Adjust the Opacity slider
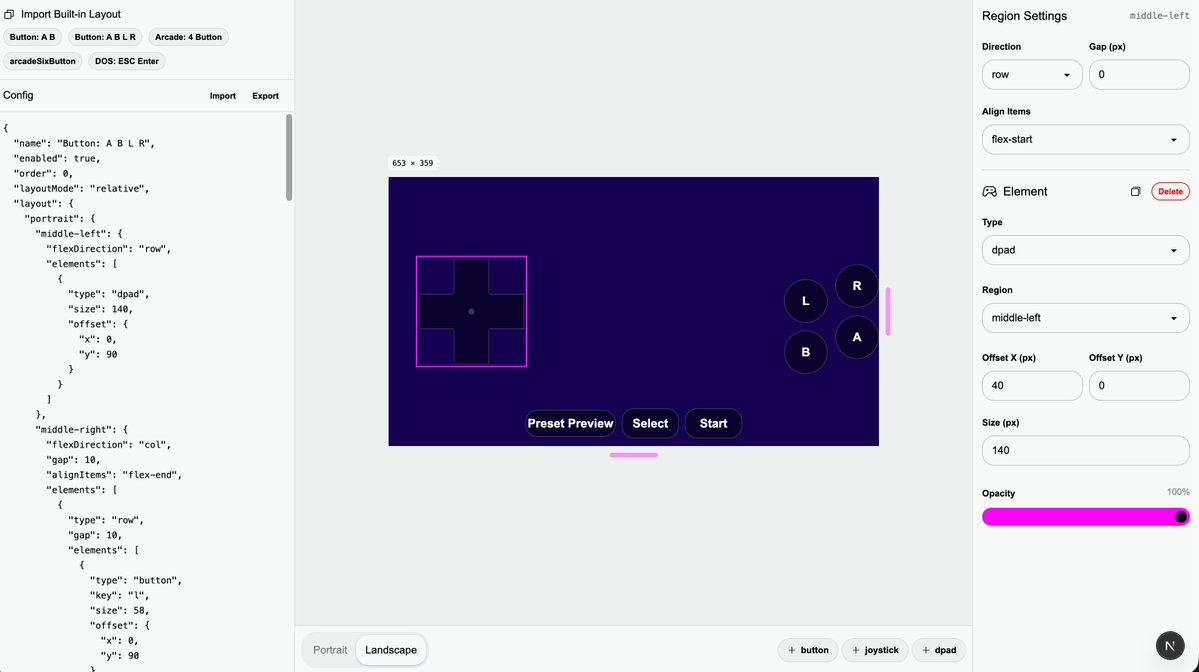1199x672 pixels. pos(1085,517)
